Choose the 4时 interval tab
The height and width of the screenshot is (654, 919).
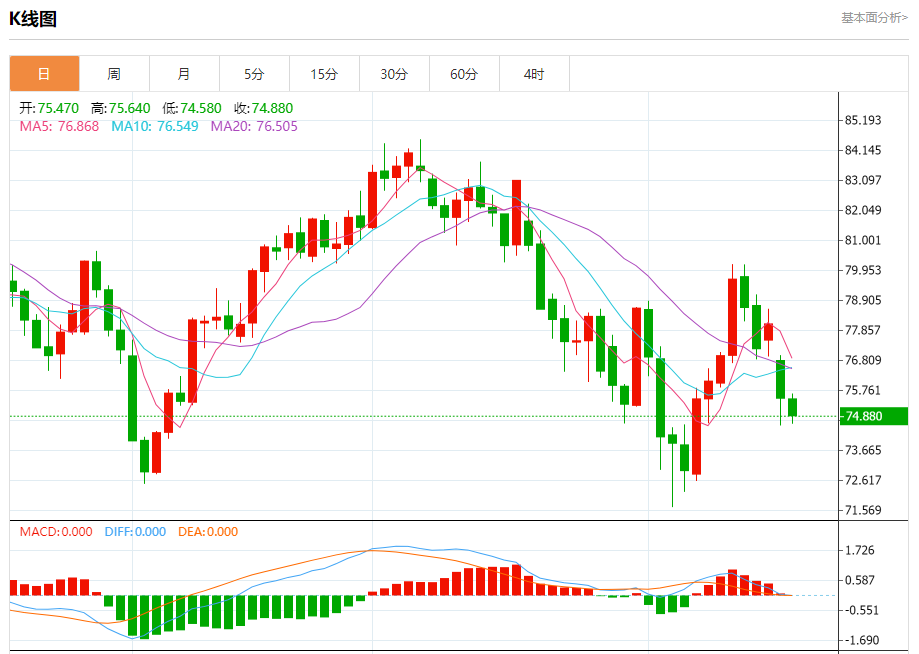(534, 74)
